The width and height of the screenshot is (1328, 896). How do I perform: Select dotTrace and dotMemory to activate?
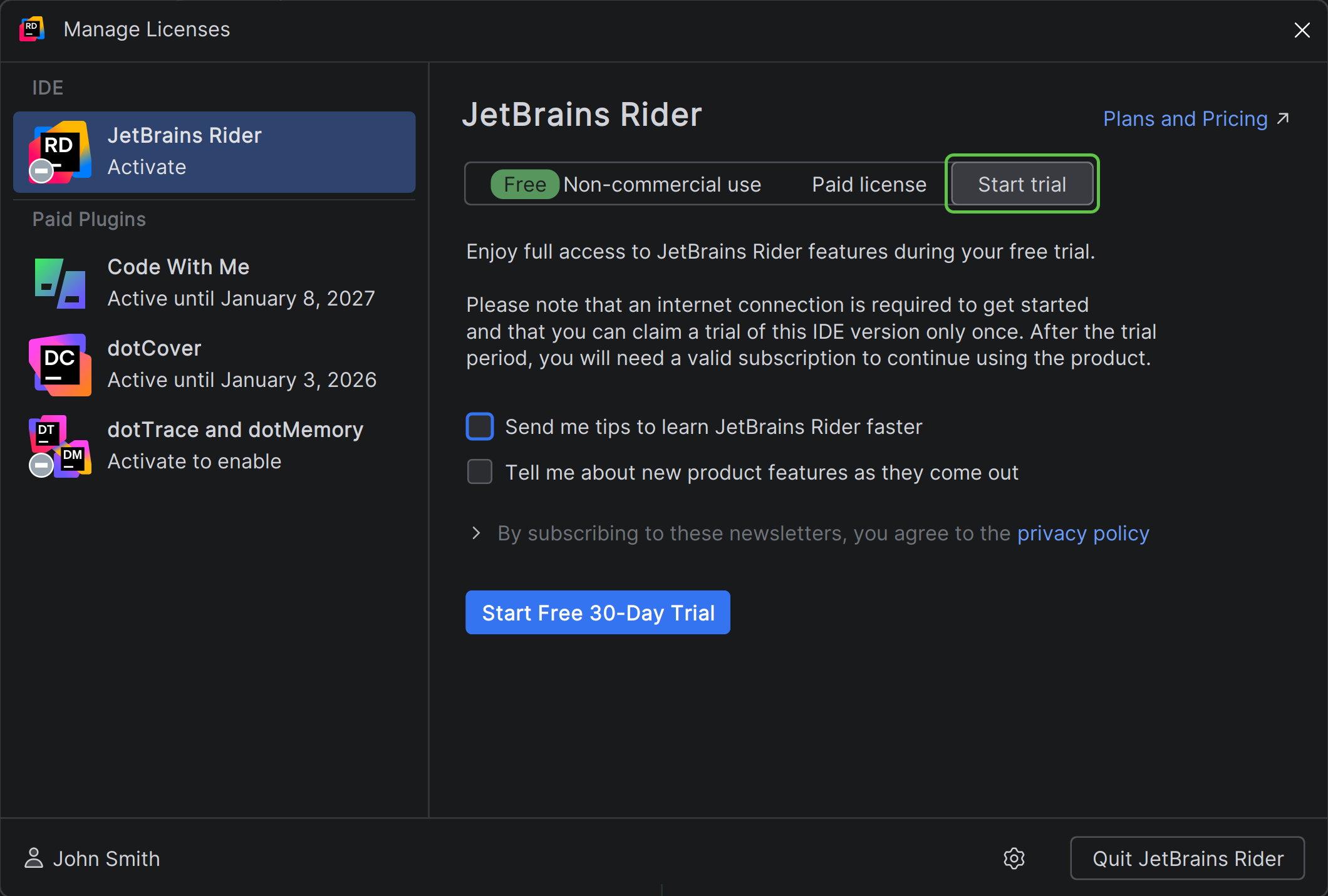tap(236, 445)
